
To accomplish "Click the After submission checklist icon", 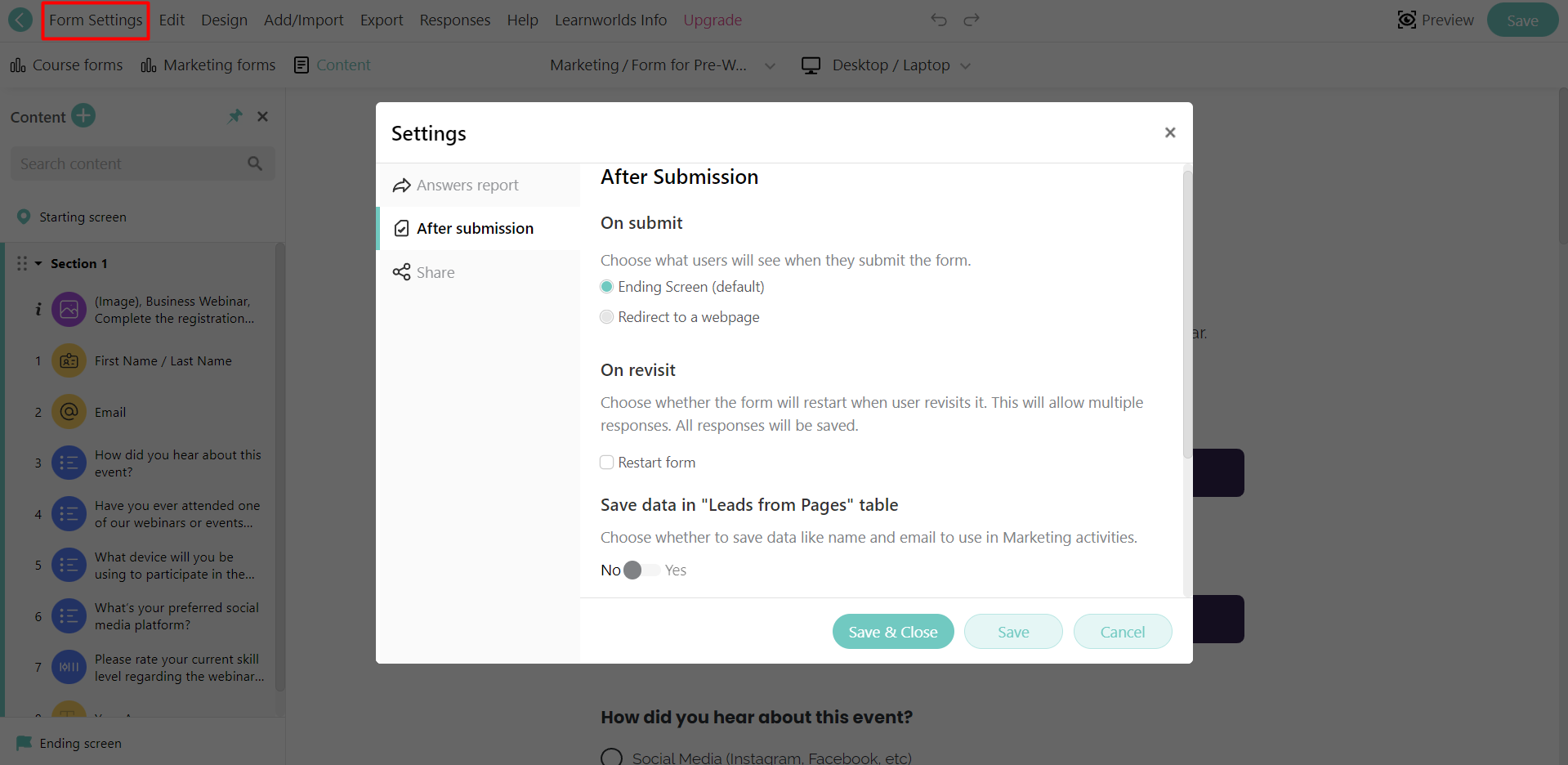I will 401,228.
